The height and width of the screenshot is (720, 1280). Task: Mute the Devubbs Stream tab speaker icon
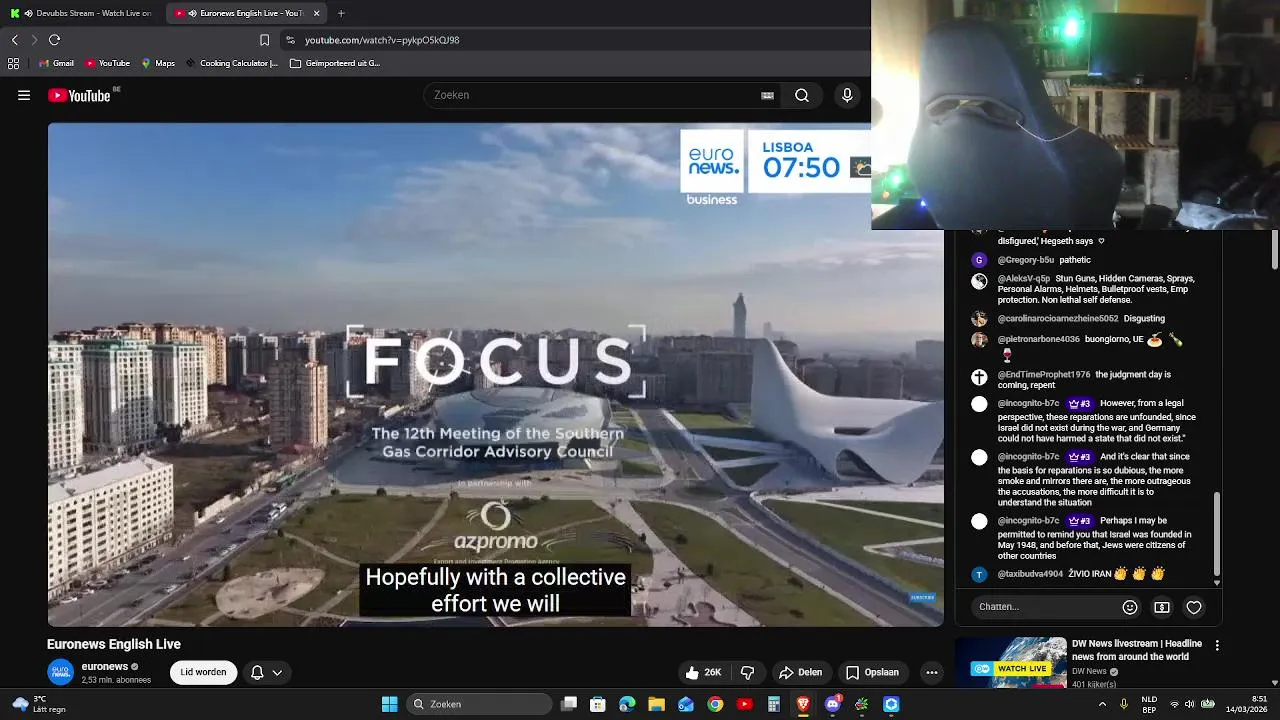27,13
